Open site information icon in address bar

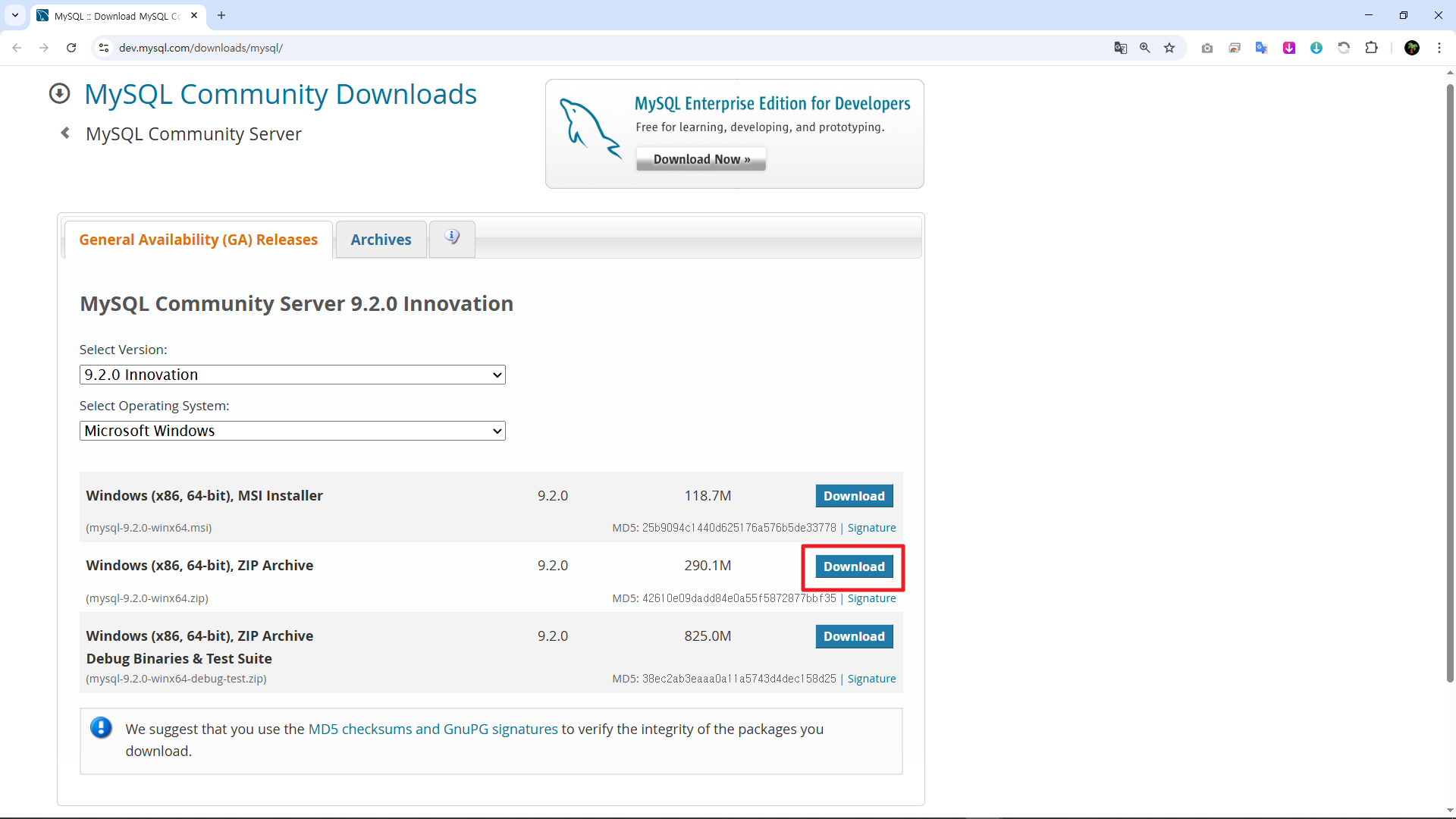104,48
